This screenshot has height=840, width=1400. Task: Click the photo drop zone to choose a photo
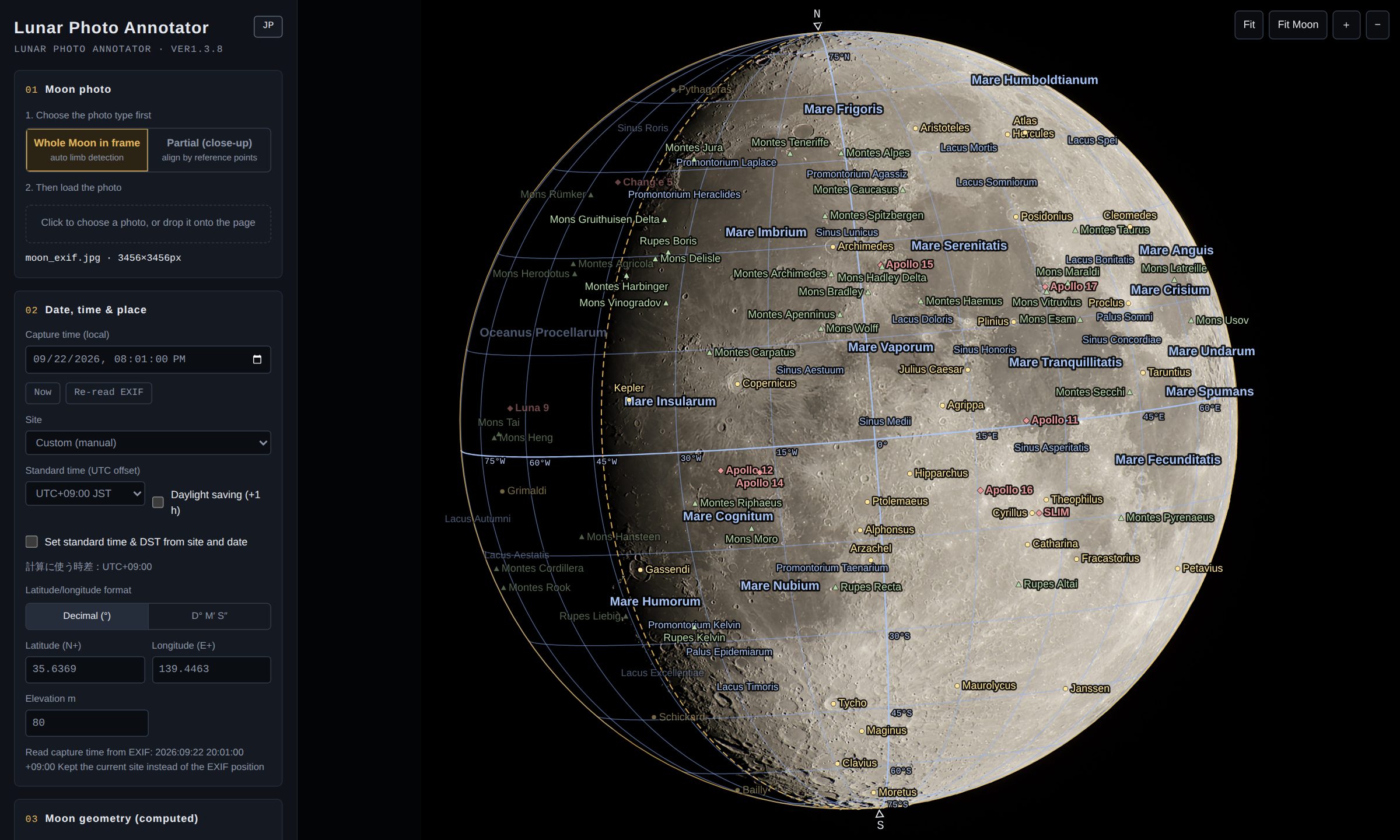point(148,223)
